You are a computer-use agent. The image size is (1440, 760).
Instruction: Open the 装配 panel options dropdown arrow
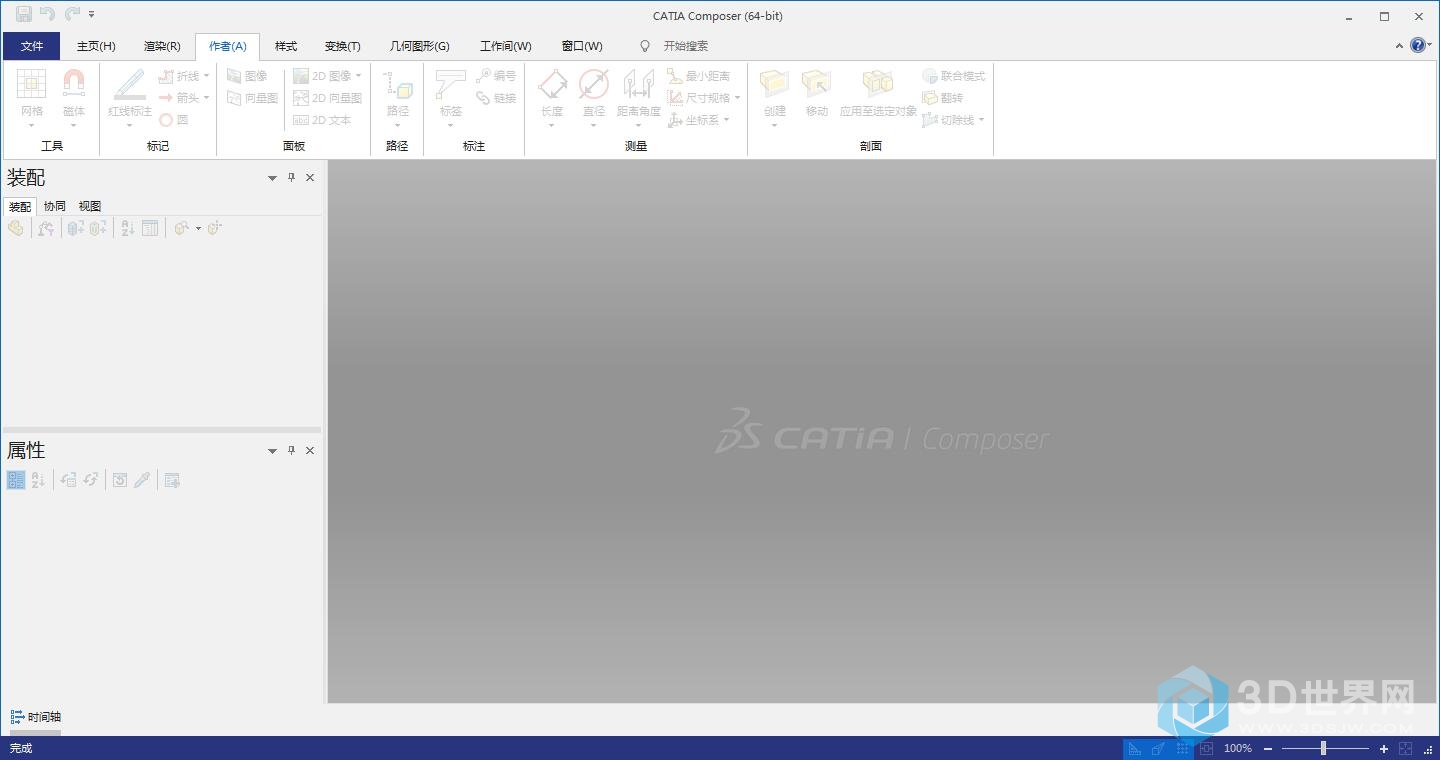pyautogui.click(x=272, y=178)
